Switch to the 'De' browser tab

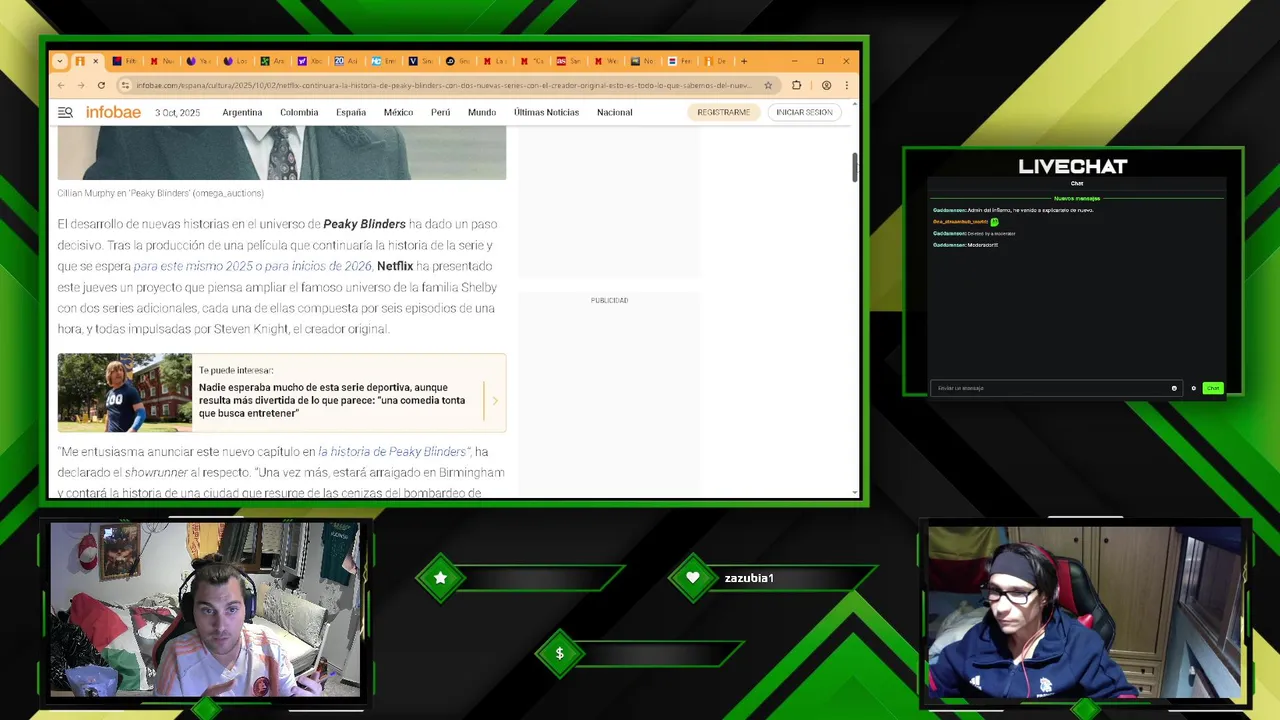[x=716, y=61]
